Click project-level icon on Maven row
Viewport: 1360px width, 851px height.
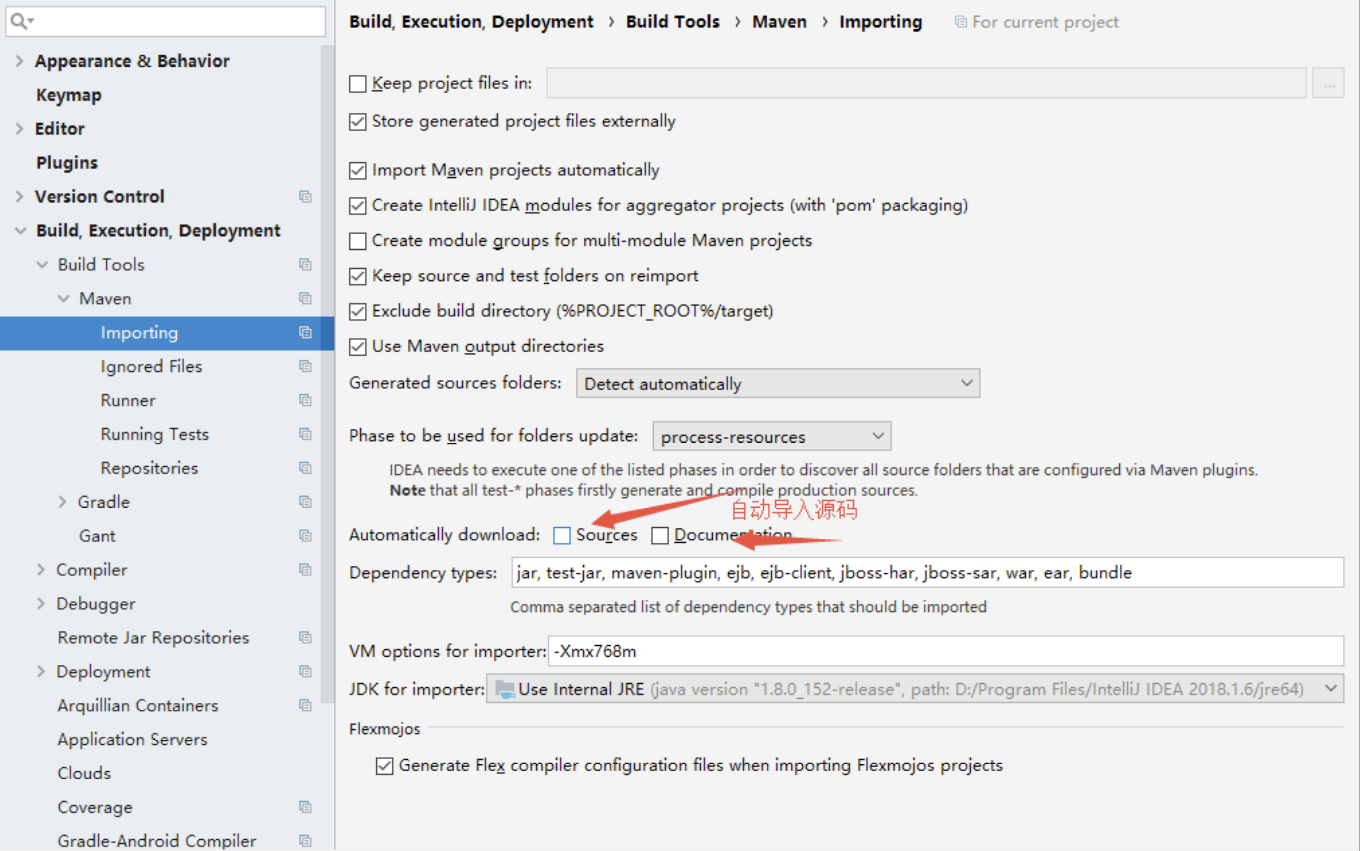[305, 299]
